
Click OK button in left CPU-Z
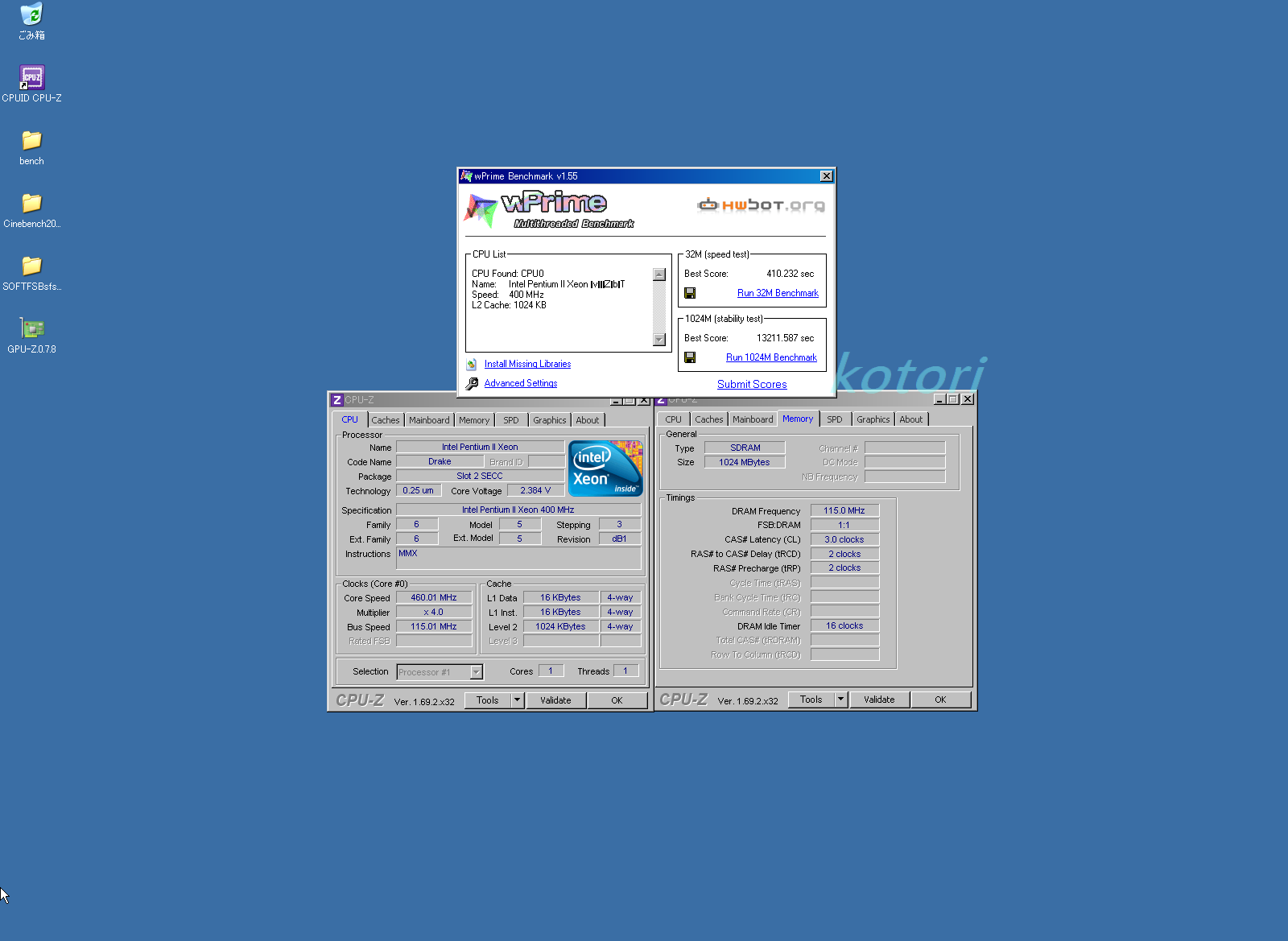pyautogui.click(x=617, y=700)
